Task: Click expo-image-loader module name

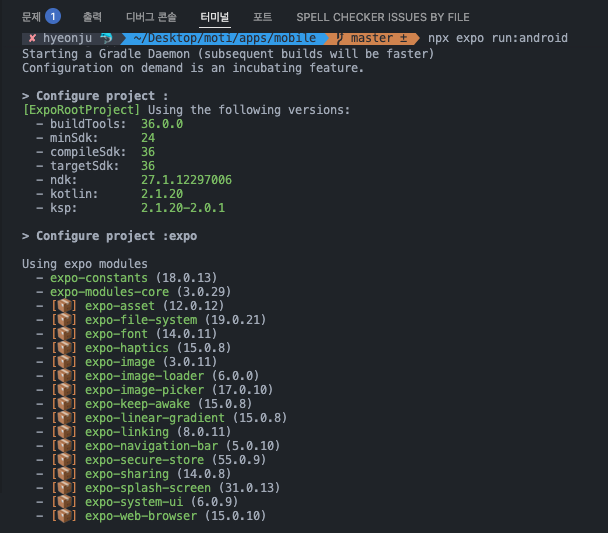Action: point(144,376)
